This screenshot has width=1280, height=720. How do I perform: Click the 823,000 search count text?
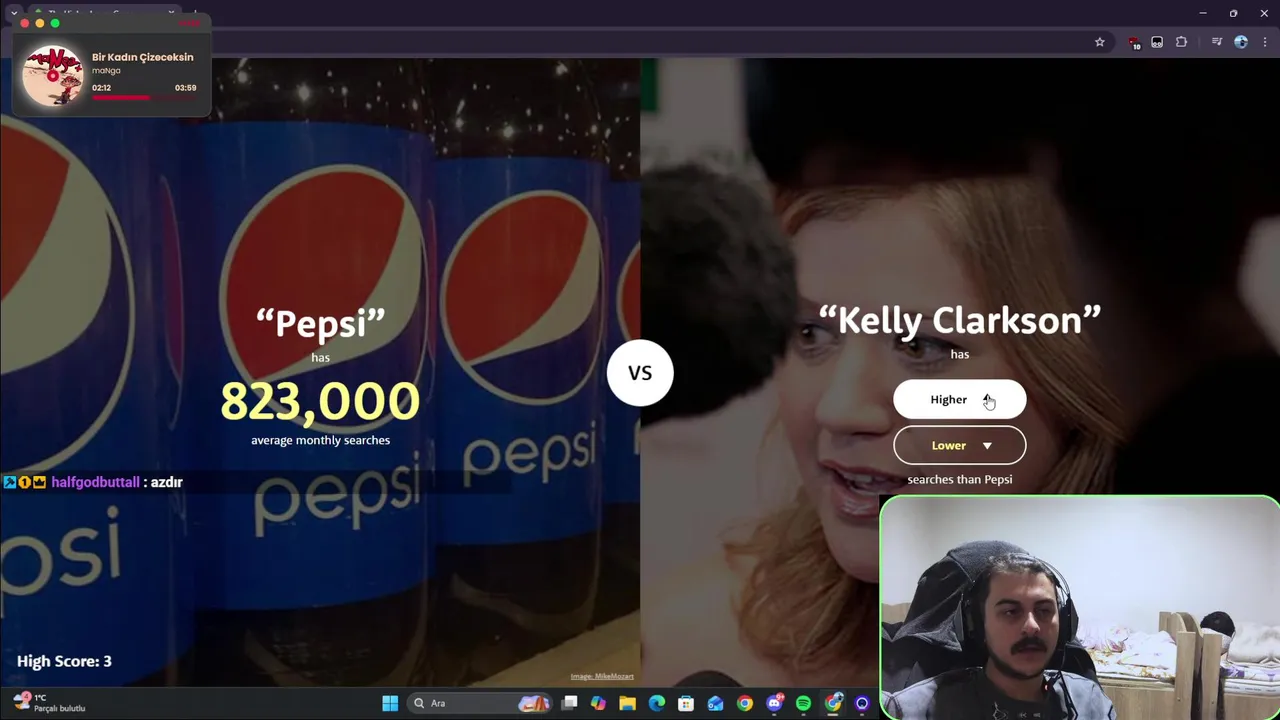pyautogui.click(x=320, y=401)
